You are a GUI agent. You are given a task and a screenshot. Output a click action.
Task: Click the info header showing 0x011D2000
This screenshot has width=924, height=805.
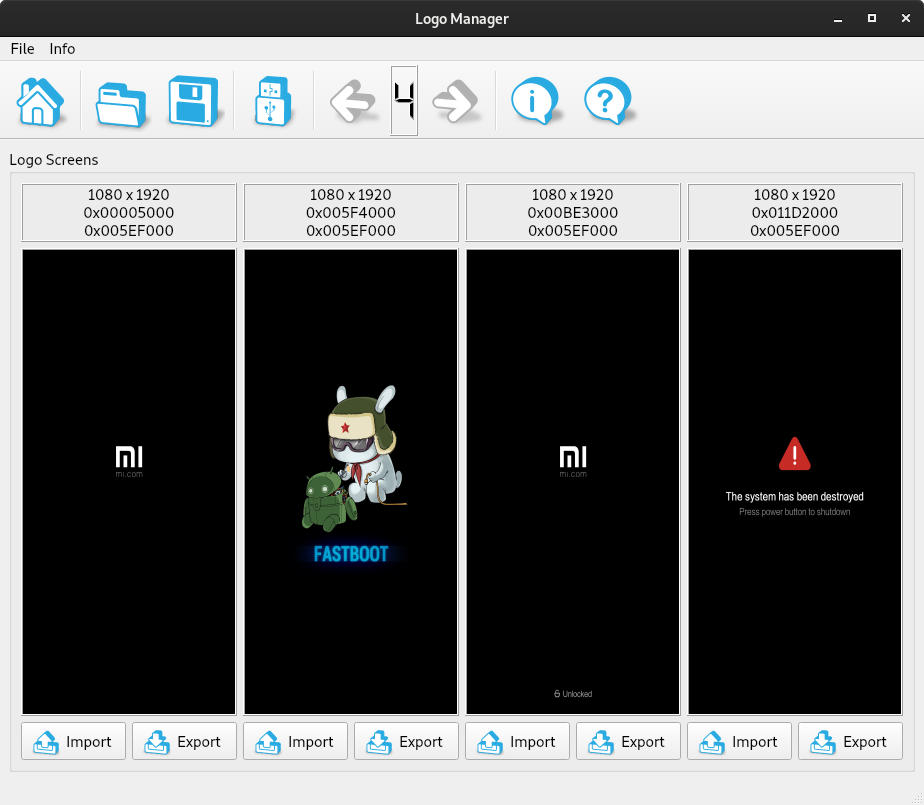click(795, 212)
